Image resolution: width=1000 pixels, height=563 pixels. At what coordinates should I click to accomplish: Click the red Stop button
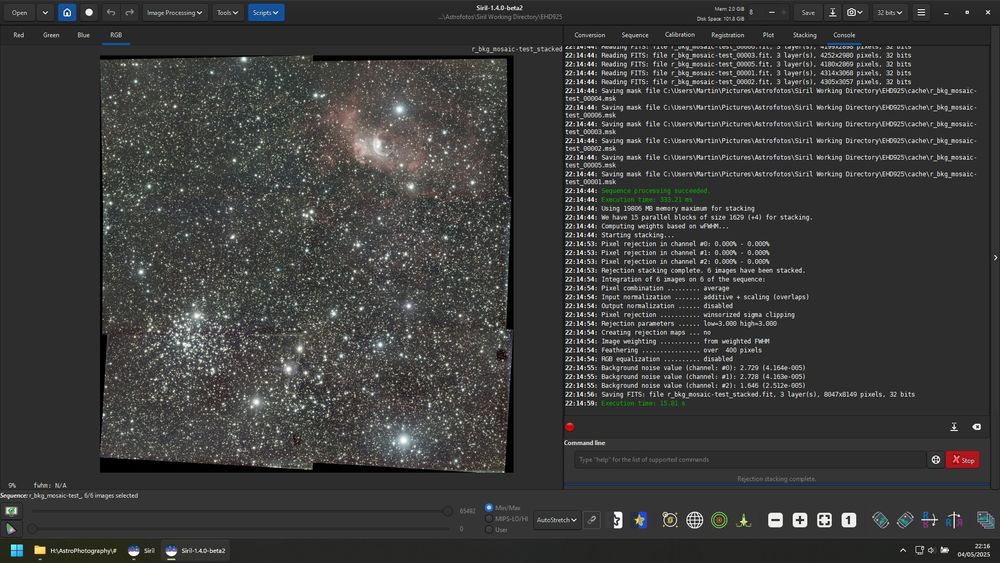point(962,459)
